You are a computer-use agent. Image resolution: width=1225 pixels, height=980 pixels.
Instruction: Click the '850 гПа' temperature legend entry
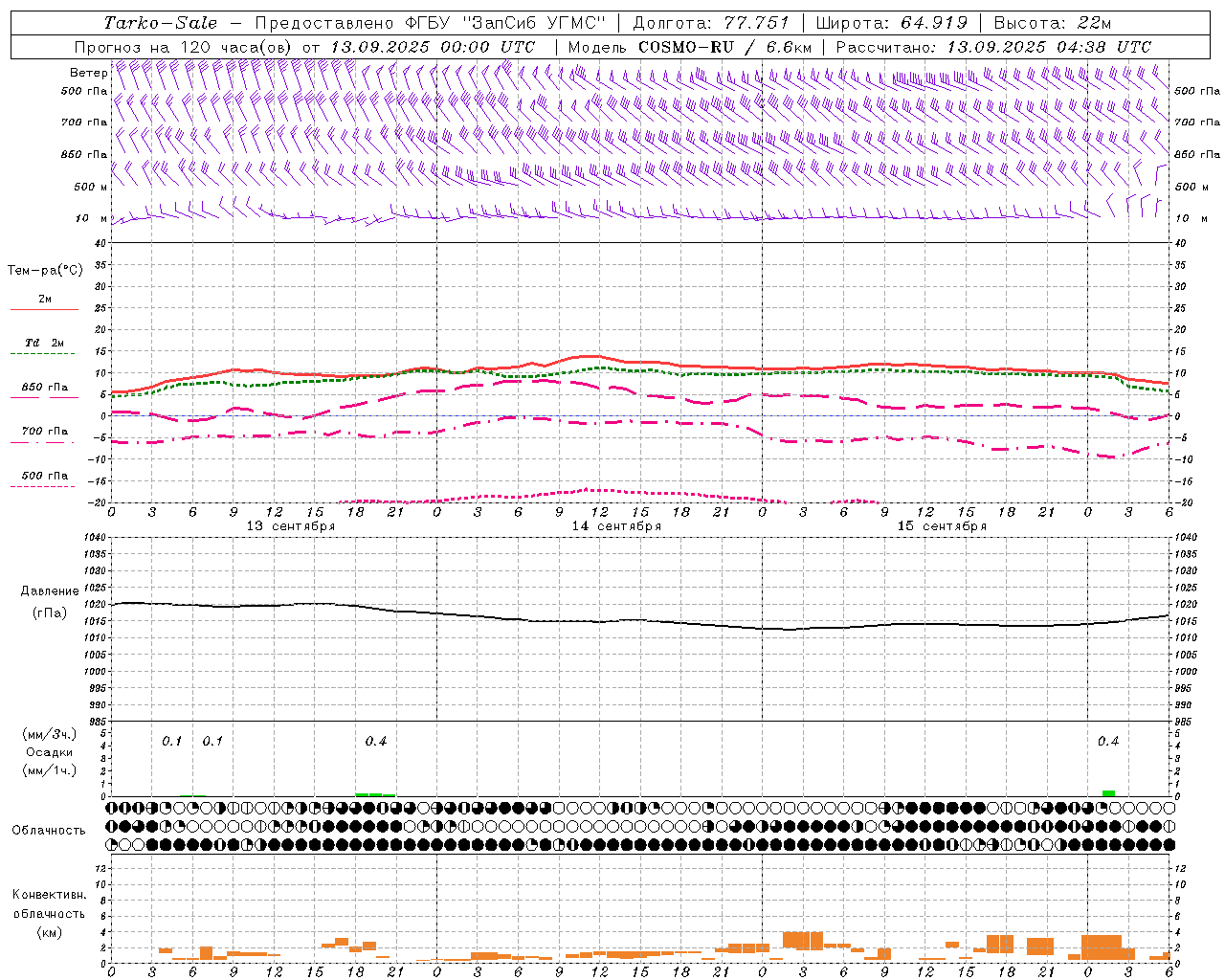coord(44,388)
